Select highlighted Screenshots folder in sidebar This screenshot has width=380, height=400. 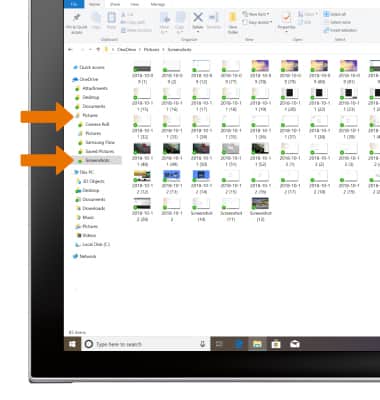point(97,160)
